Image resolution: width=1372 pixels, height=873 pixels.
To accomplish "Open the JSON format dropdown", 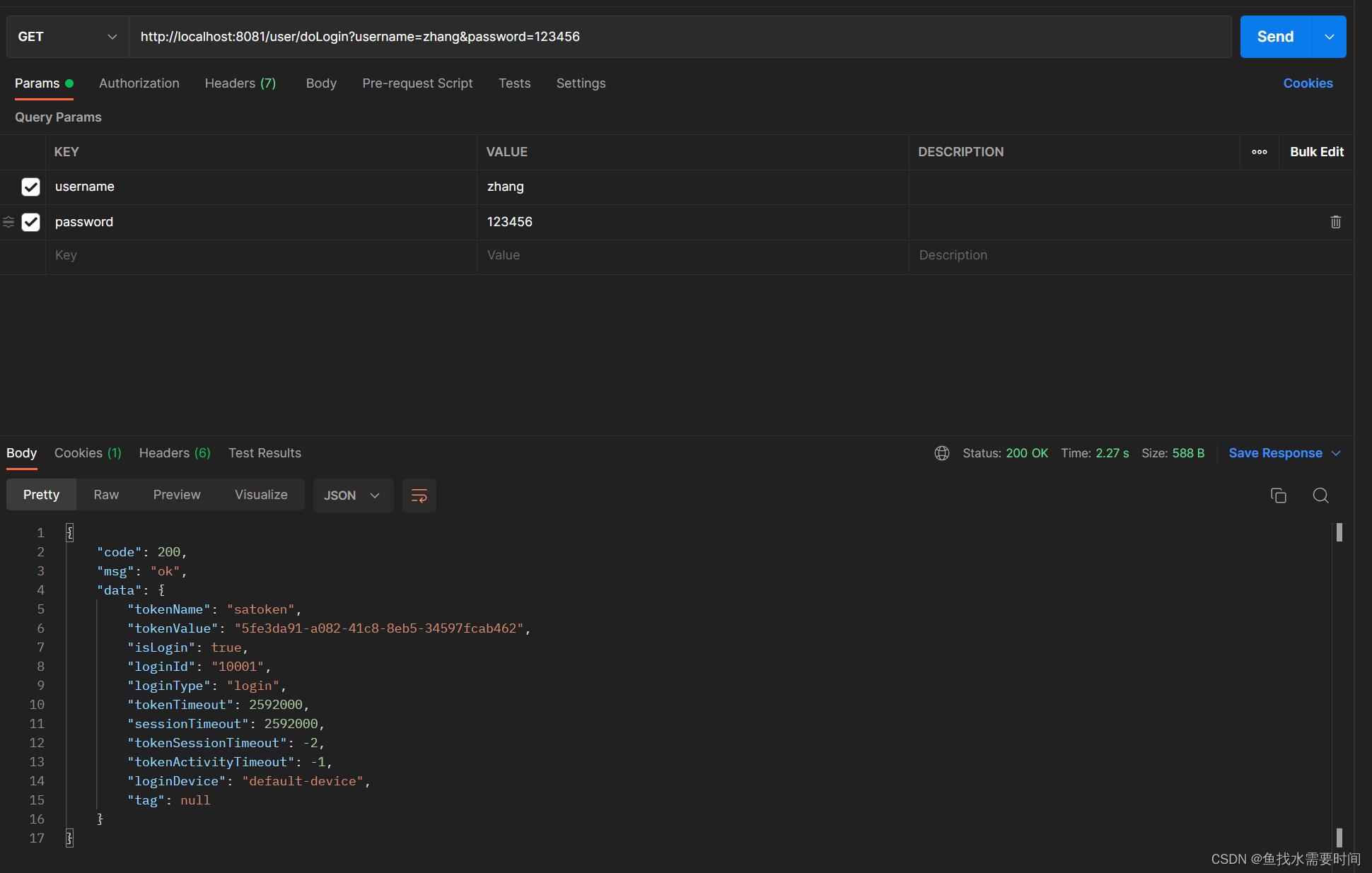I will tap(352, 496).
